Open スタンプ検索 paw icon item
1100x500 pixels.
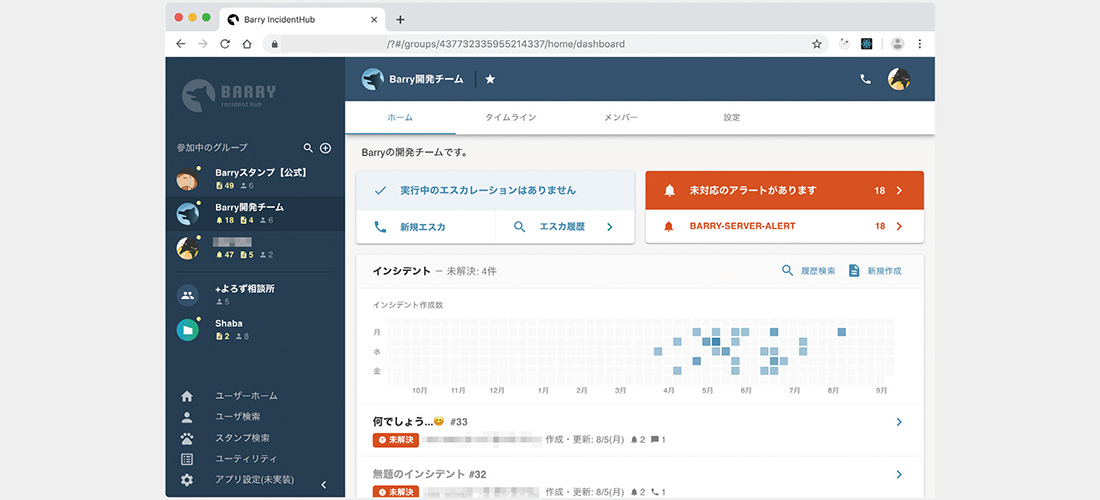coord(242,438)
